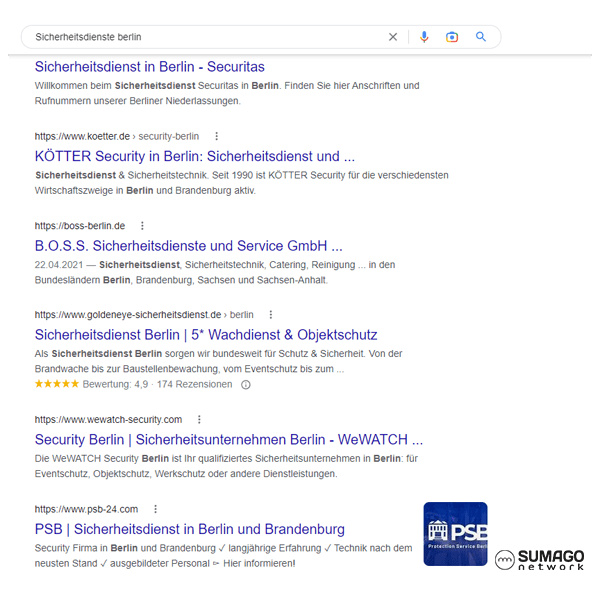The width and height of the screenshot is (600, 600).
Task: Click the 'security-berlin' breadcrumb of koetter.de
Action: click(169, 136)
